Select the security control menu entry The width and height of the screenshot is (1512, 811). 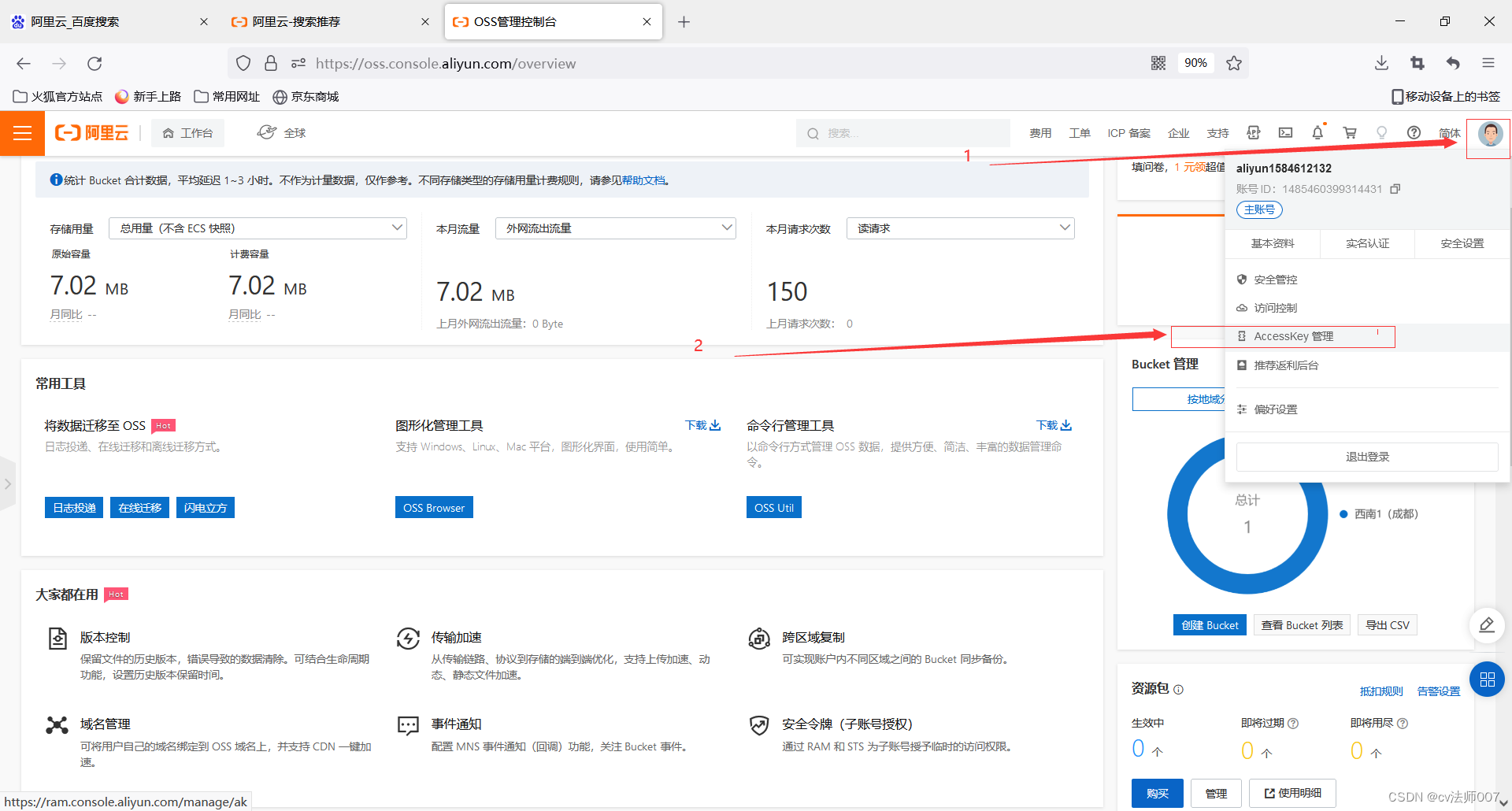pos(1367,280)
